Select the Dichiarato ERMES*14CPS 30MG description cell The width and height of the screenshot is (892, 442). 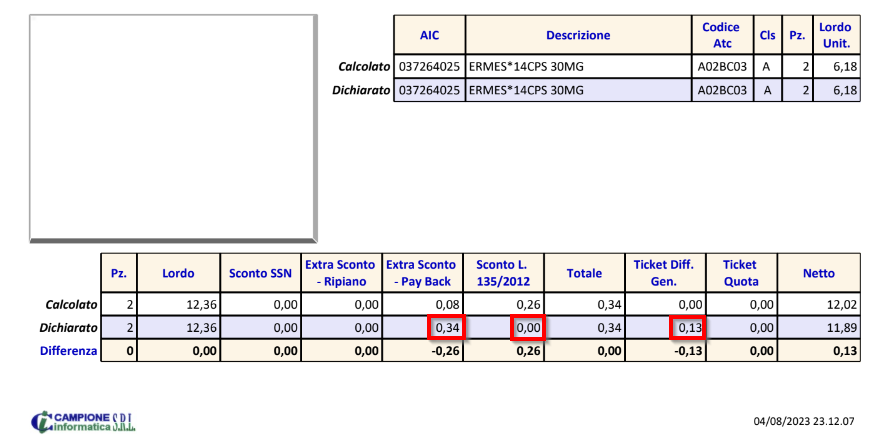(577, 90)
